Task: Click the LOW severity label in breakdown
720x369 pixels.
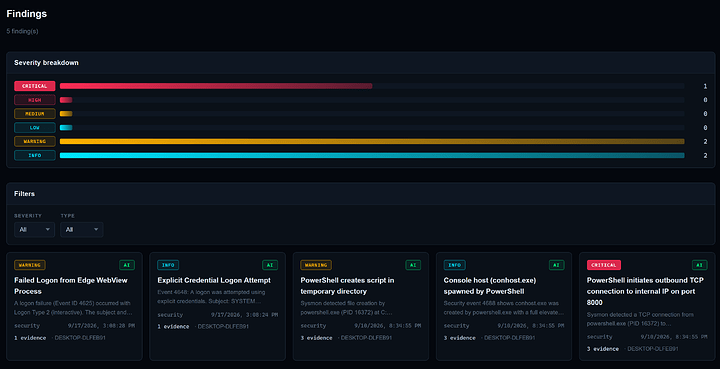Action: [x=35, y=128]
